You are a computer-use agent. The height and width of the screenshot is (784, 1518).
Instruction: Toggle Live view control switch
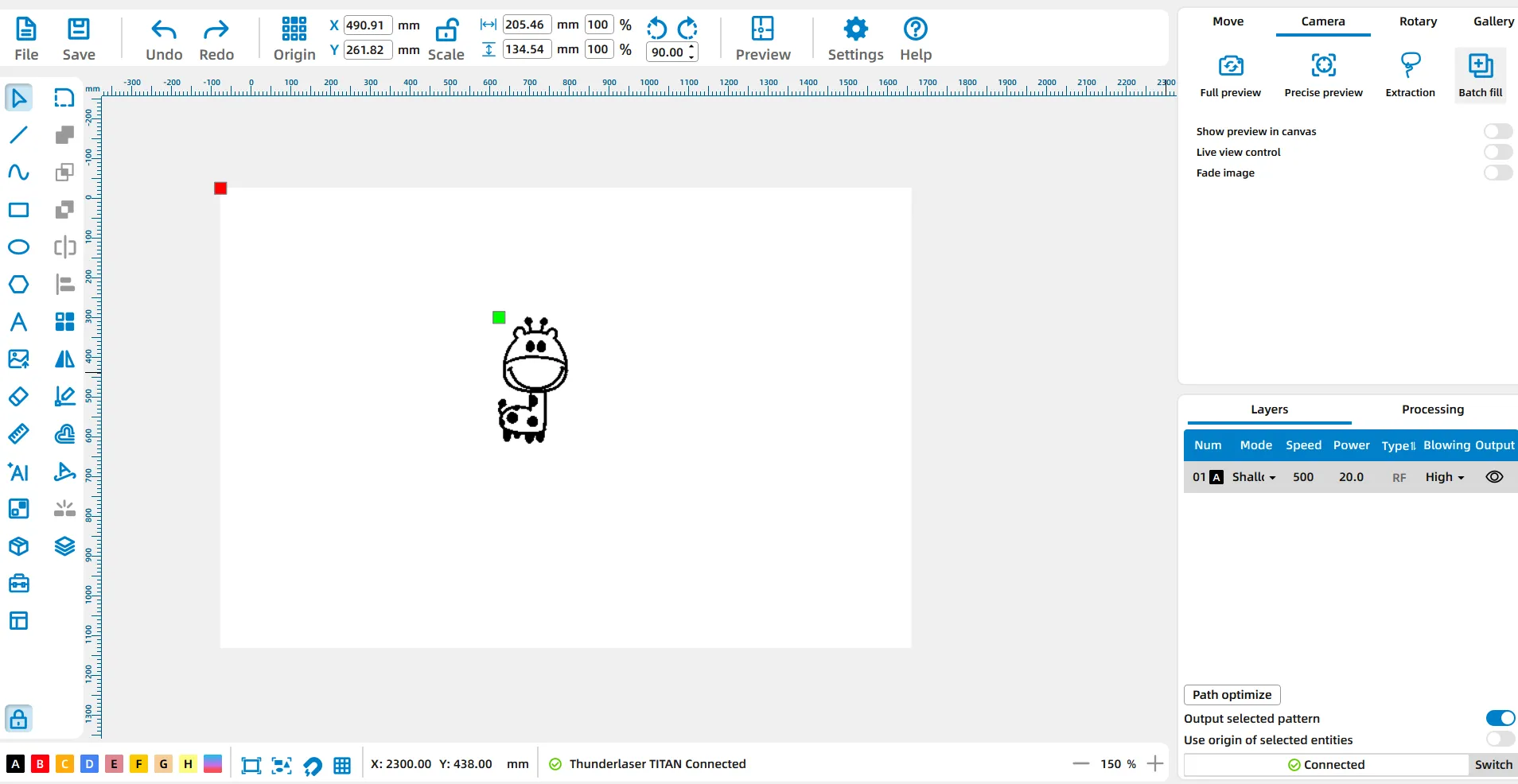pyautogui.click(x=1497, y=152)
